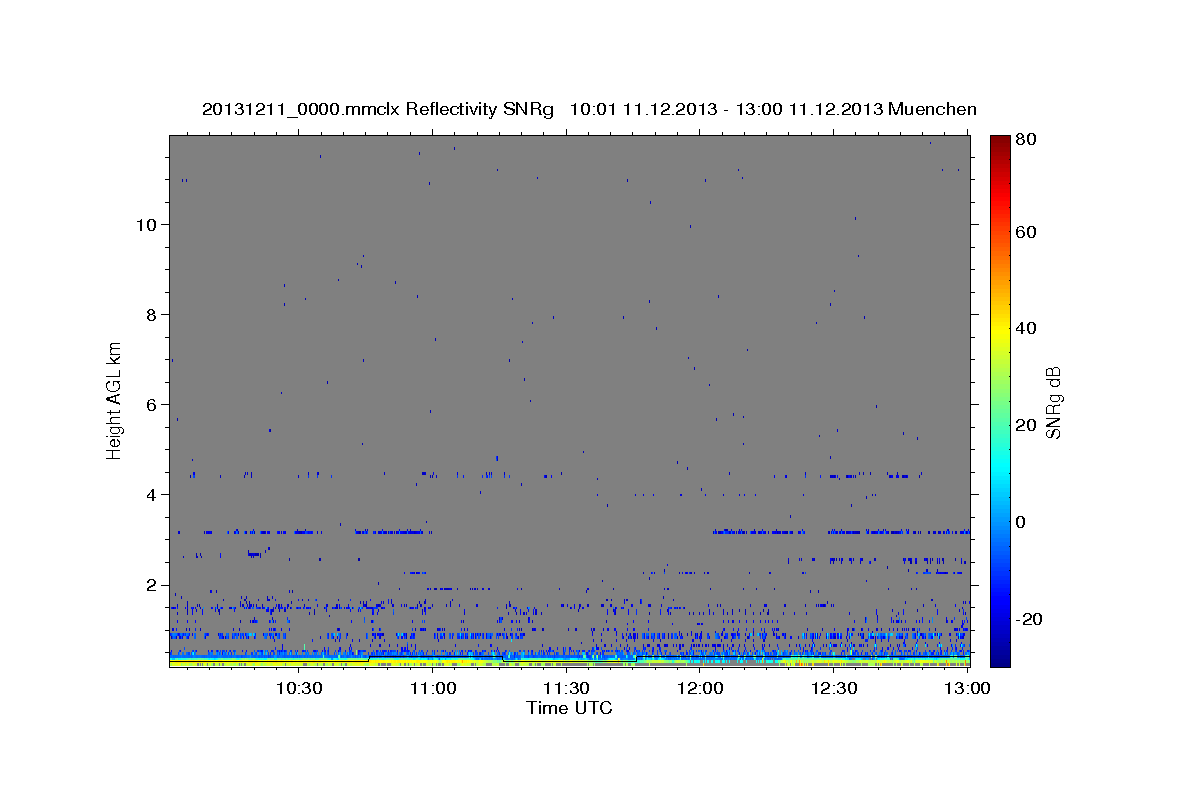Click the height tick label '6'
The height and width of the screenshot is (800, 1200).
(152, 404)
